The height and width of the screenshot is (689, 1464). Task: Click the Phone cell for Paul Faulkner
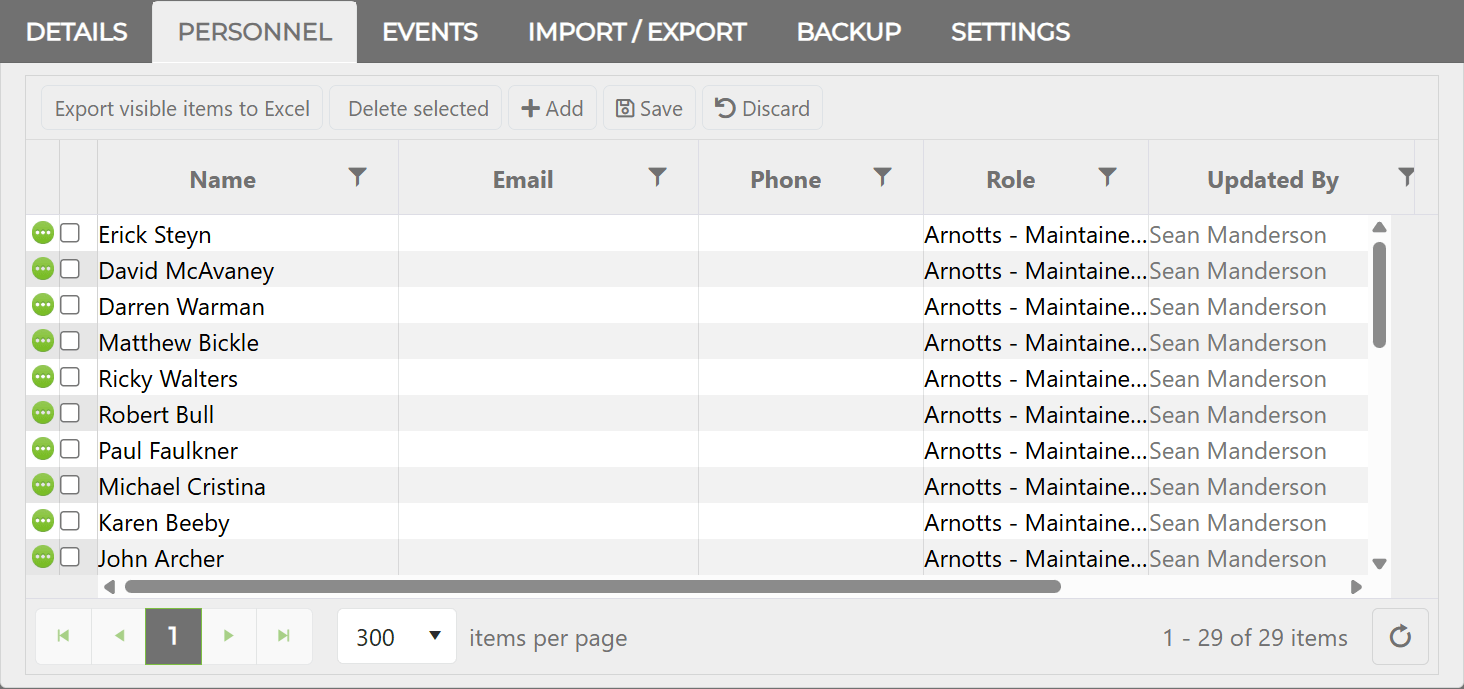(811, 450)
